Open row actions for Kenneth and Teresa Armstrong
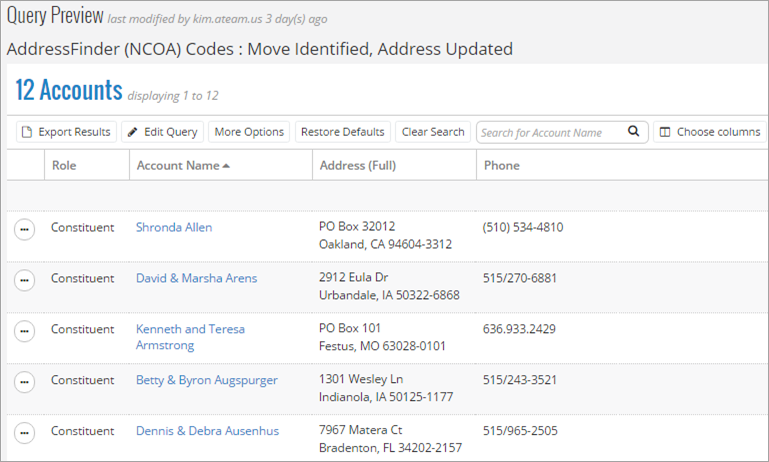Viewport: 769px width, 462px height. [x=24, y=331]
